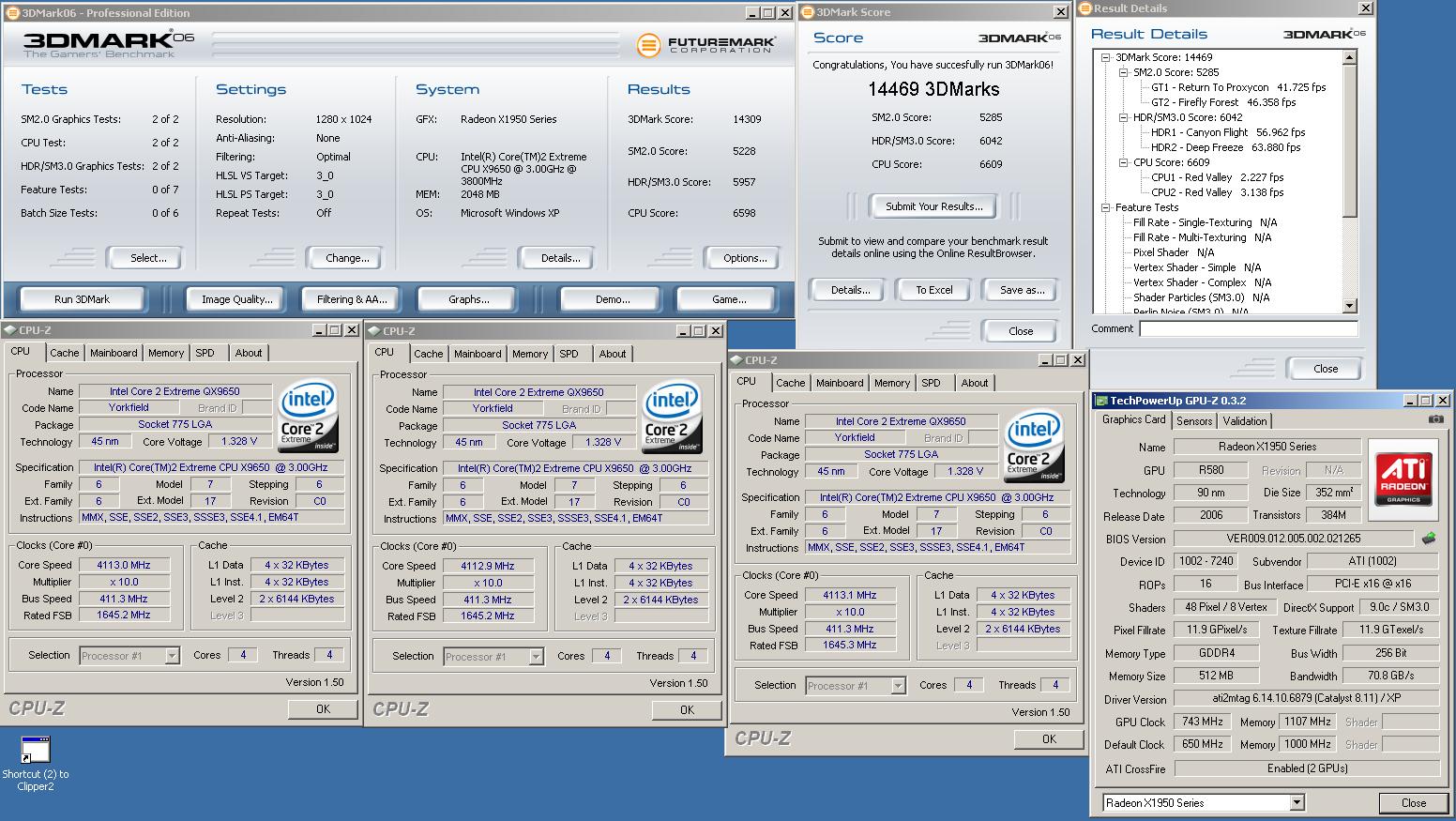Open Mainboard tab in CPU-Z showing 4113.0 MHz
Viewport: 1456px width, 821px height.
114,353
